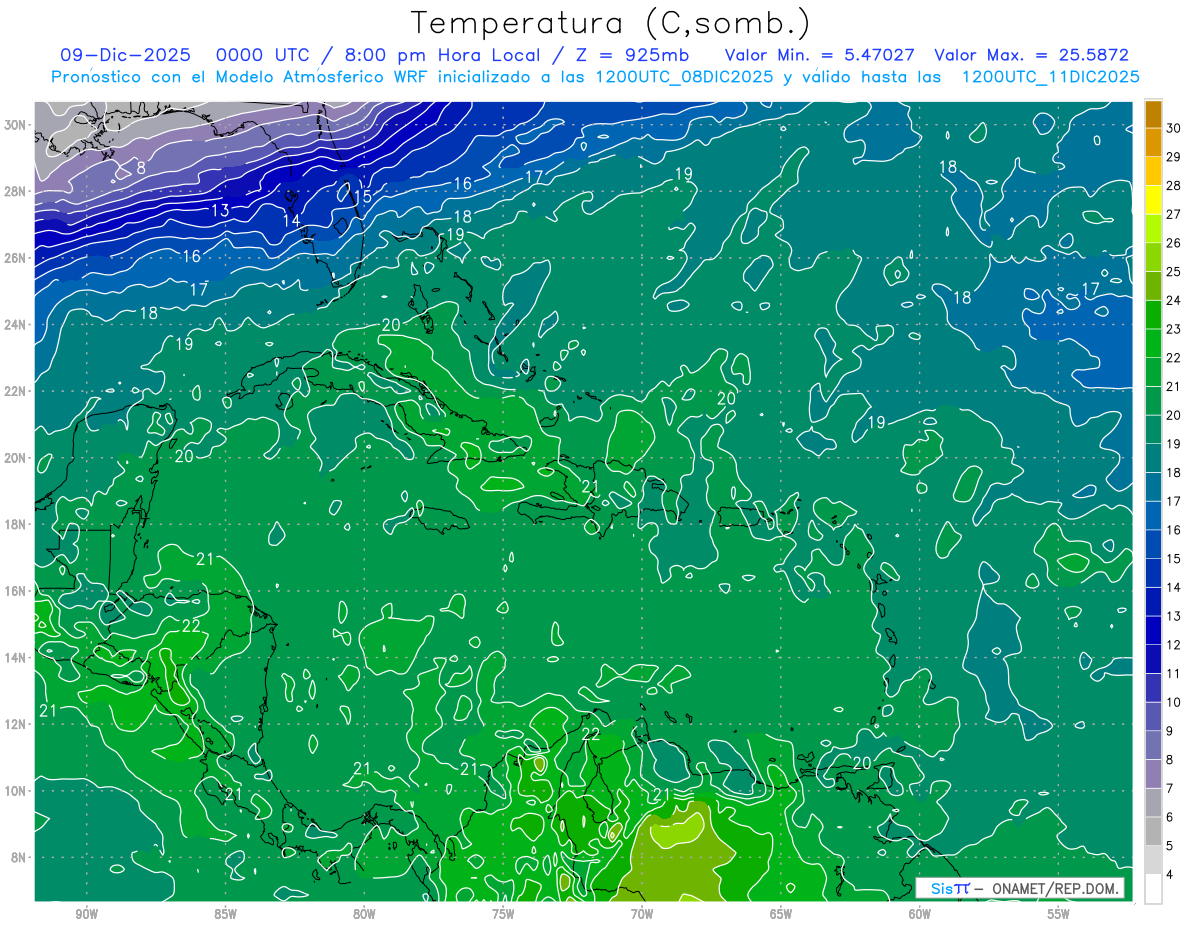Click the "18N" latitude label
Viewport: 1200px width, 927px height.
pyautogui.click(x=17, y=524)
